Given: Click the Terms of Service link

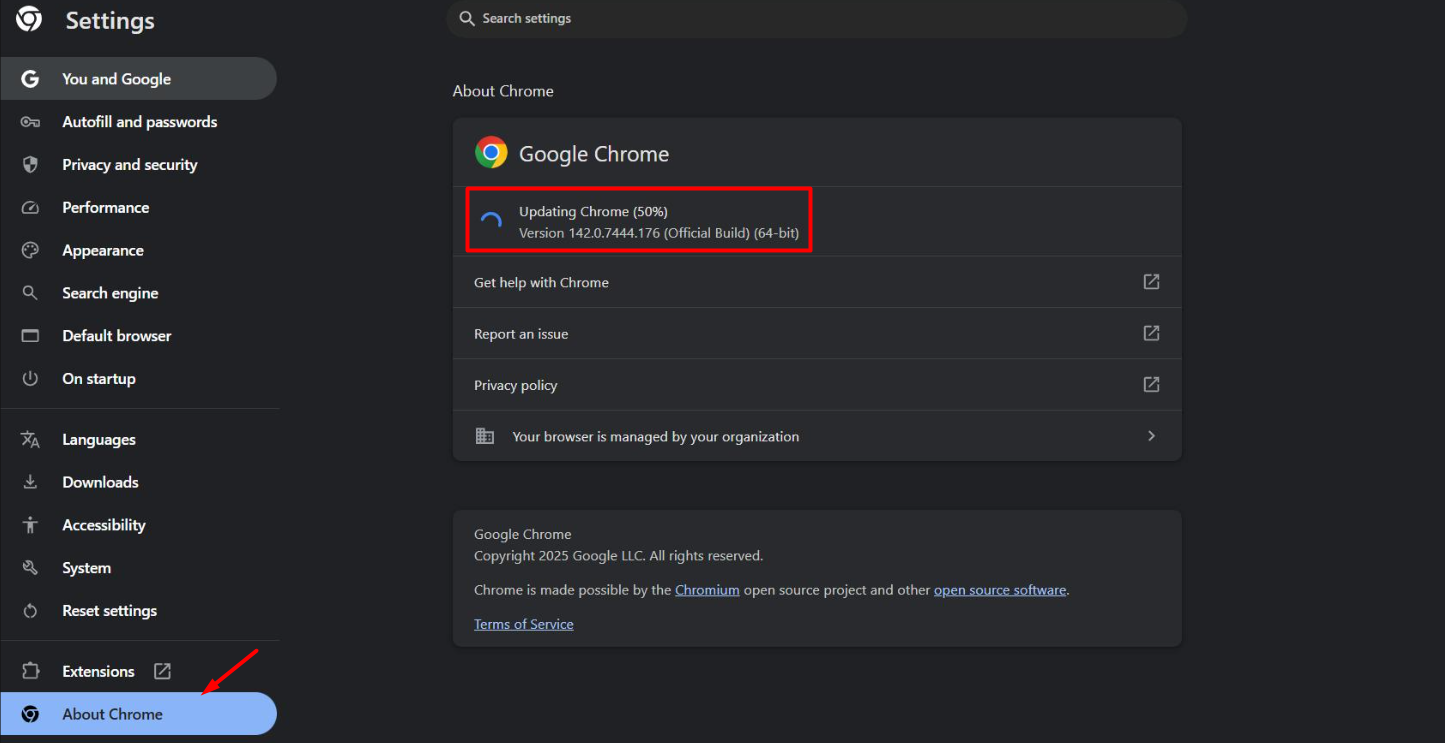Looking at the screenshot, I should [523, 624].
